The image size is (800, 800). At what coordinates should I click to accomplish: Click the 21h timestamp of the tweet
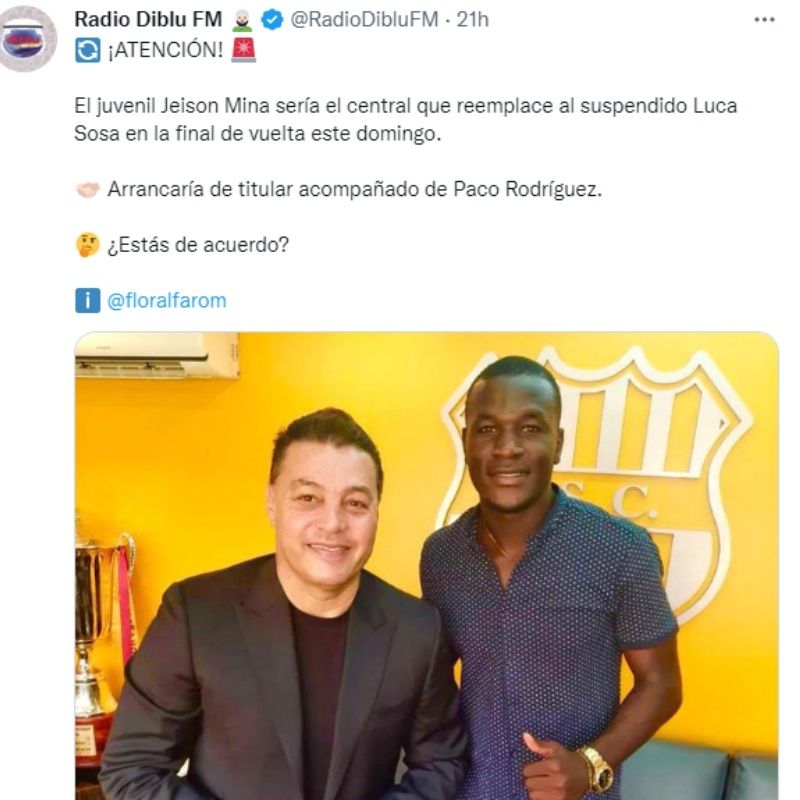coord(472,19)
